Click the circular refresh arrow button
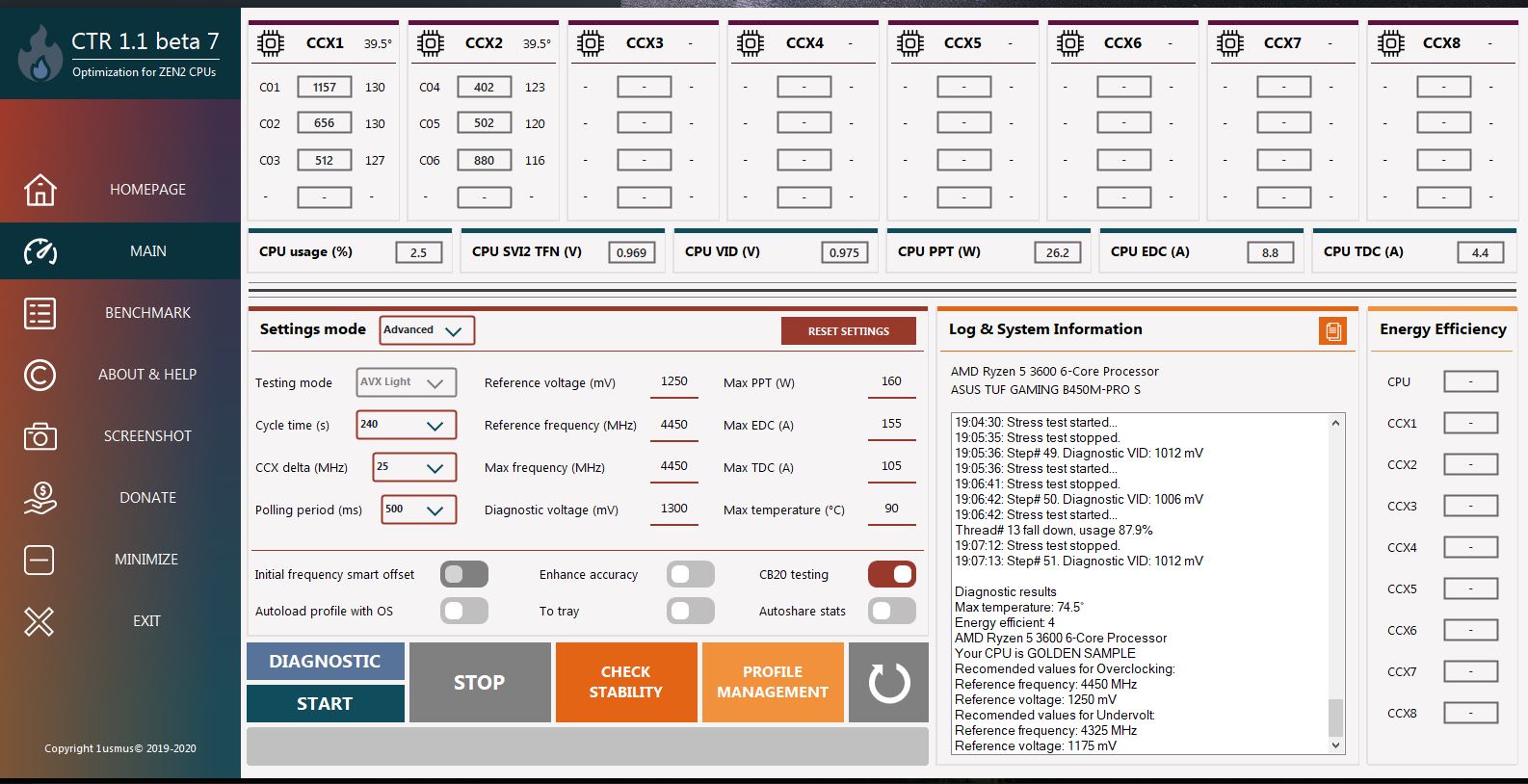Viewport: 1528px width, 784px height. pyautogui.click(x=888, y=682)
